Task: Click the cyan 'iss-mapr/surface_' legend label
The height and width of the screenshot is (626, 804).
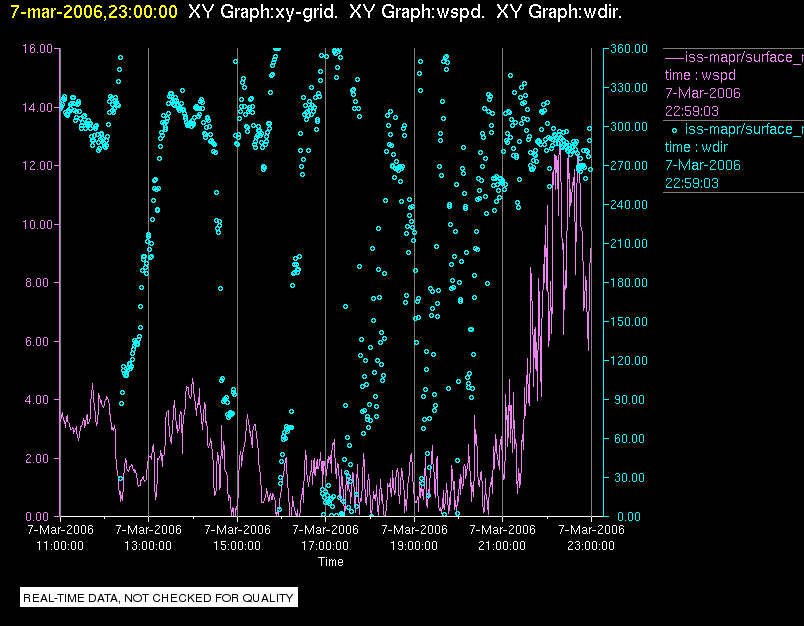Action: pyautogui.click(x=744, y=129)
